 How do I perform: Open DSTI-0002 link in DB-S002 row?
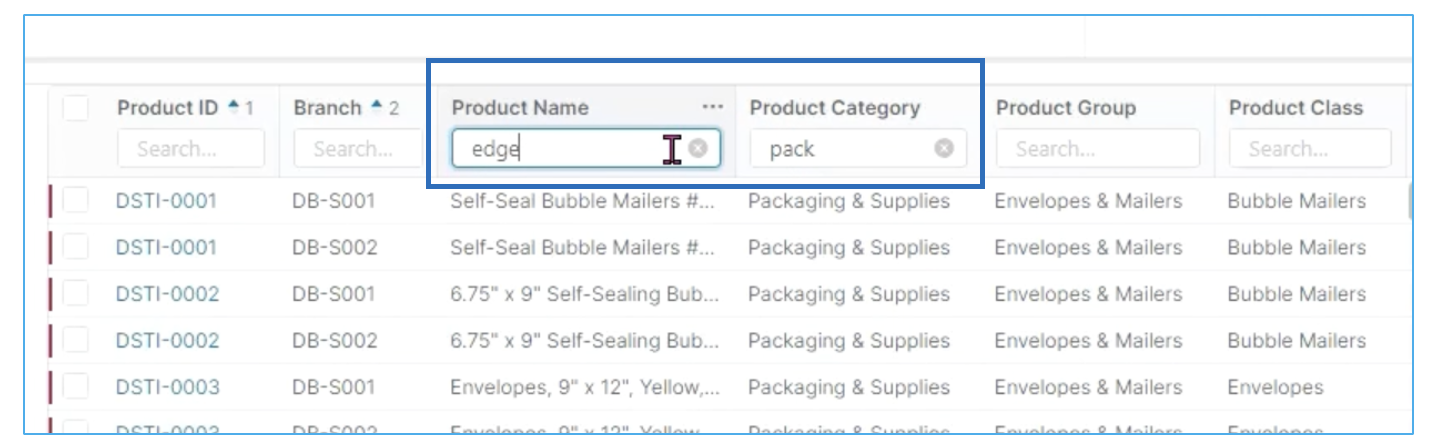[x=167, y=341]
